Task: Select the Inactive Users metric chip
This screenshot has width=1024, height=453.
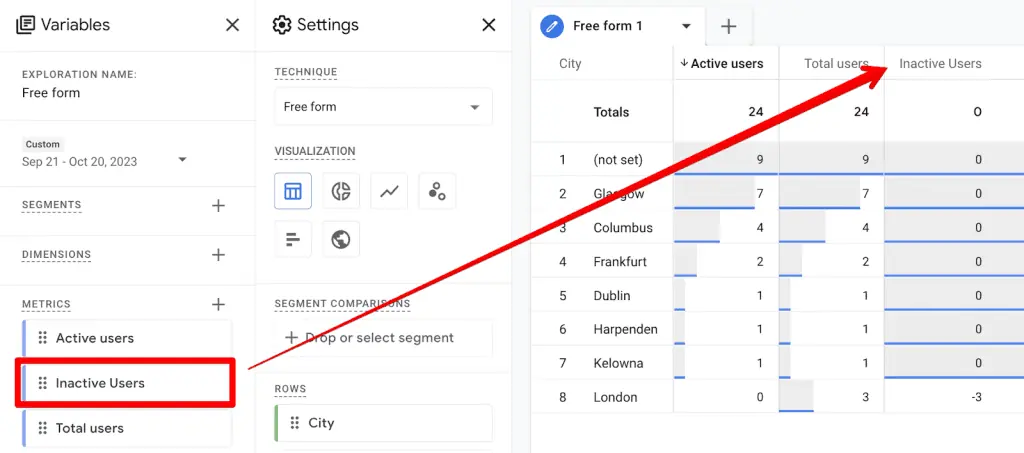Action: (127, 383)
